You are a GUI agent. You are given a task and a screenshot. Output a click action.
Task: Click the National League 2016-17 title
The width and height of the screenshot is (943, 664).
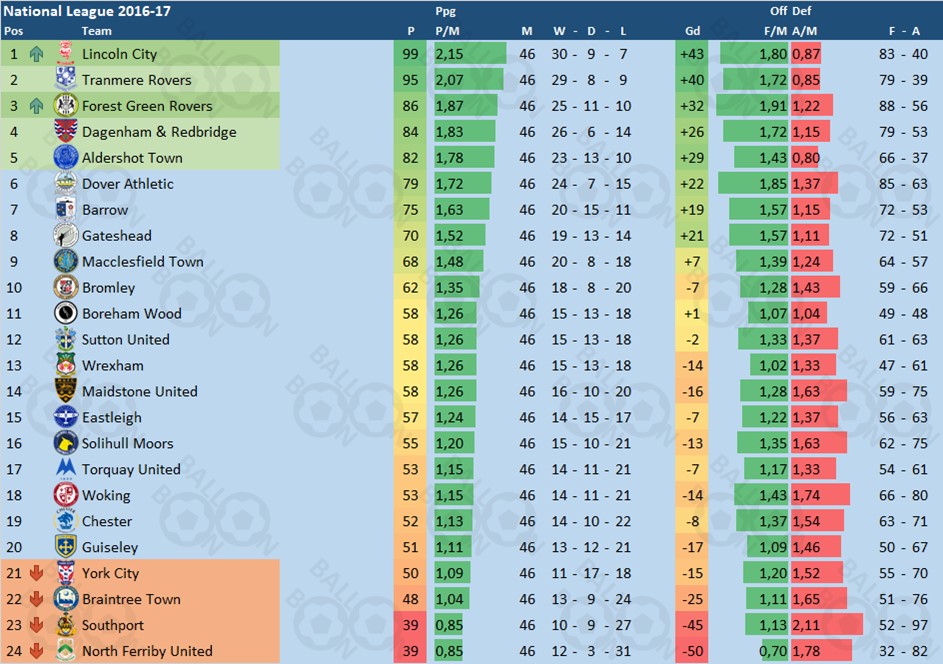[87, 11]
